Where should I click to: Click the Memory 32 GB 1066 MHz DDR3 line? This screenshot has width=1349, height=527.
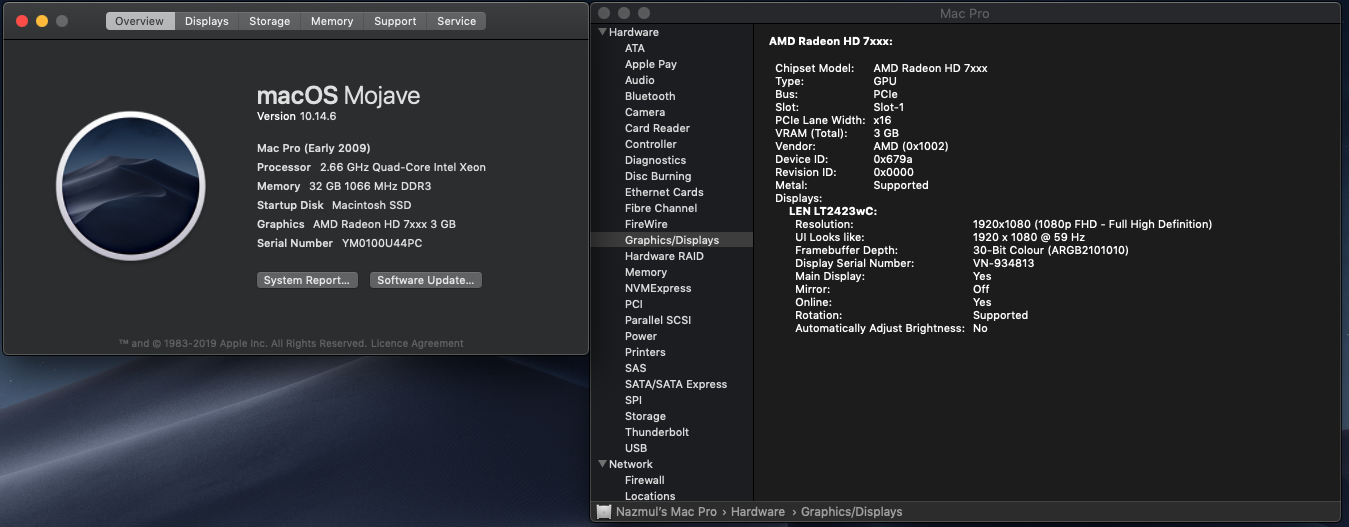tap(344, 186)
